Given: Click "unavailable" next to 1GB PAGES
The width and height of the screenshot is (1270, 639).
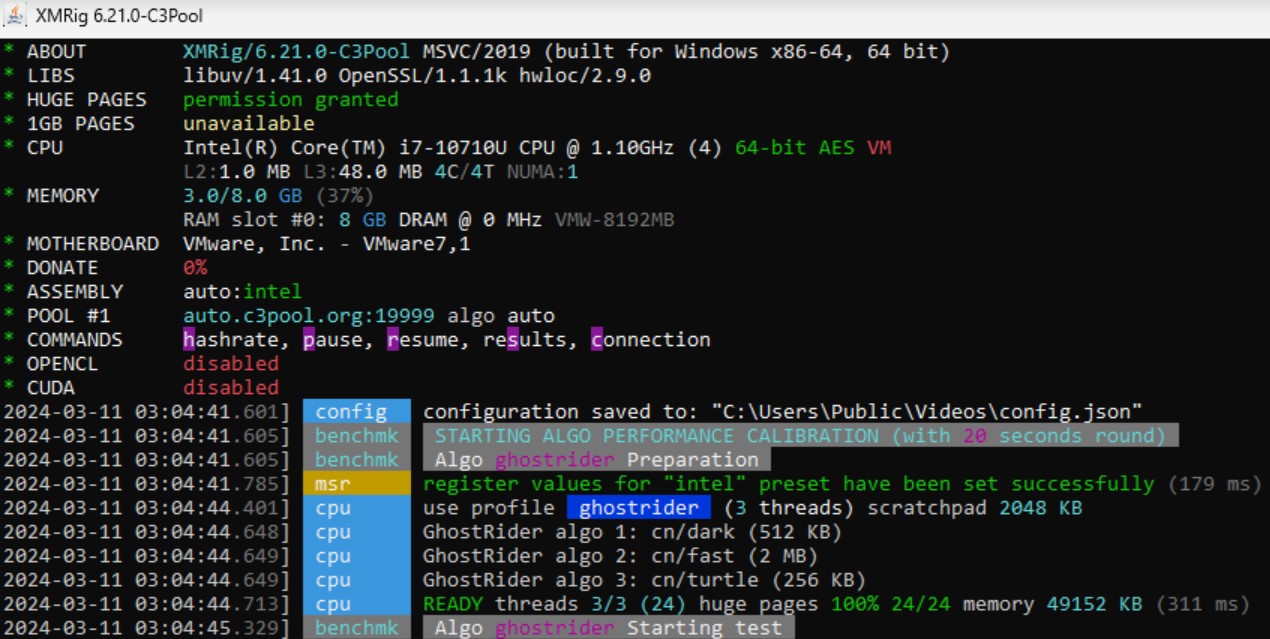Looking at the screenshot, I should click(248, 124).
